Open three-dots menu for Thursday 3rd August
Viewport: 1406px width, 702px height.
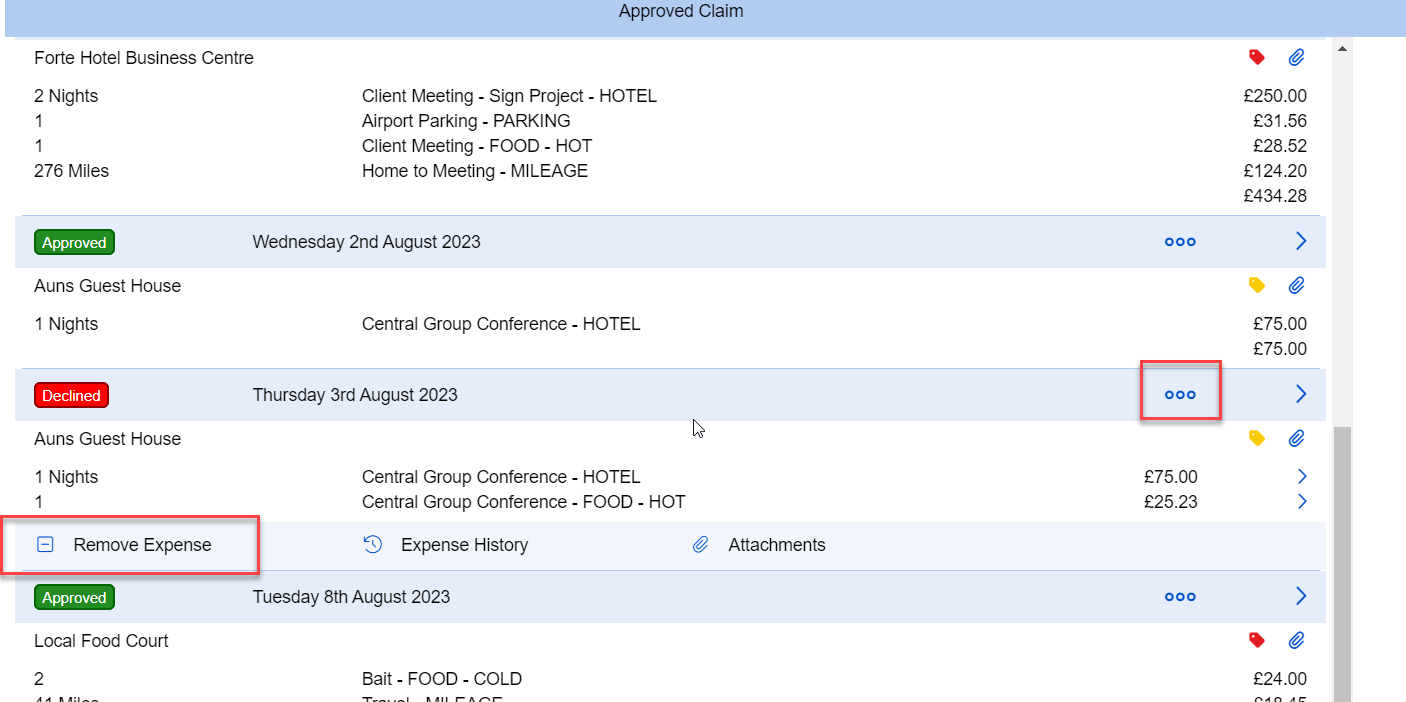tap(1180, 395)
